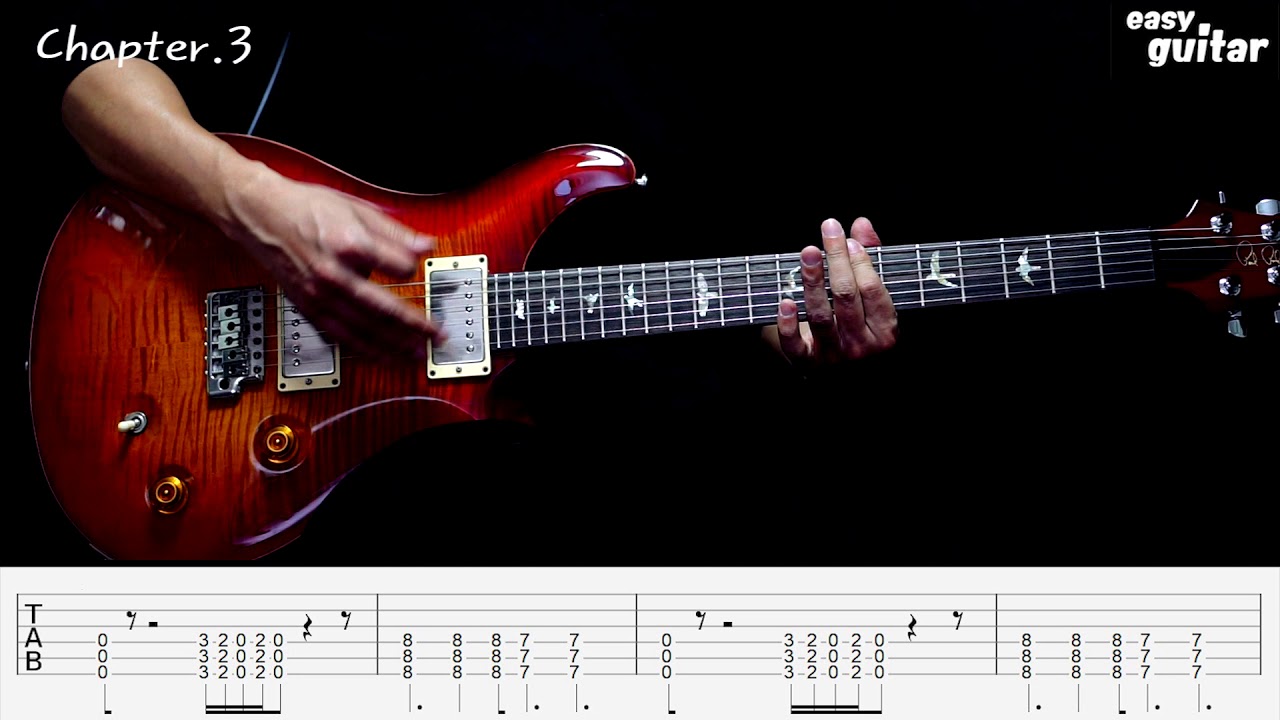Click the guitar's upper amber control knob
Screen dimensions: 1280x720
[x=278, y=442]
